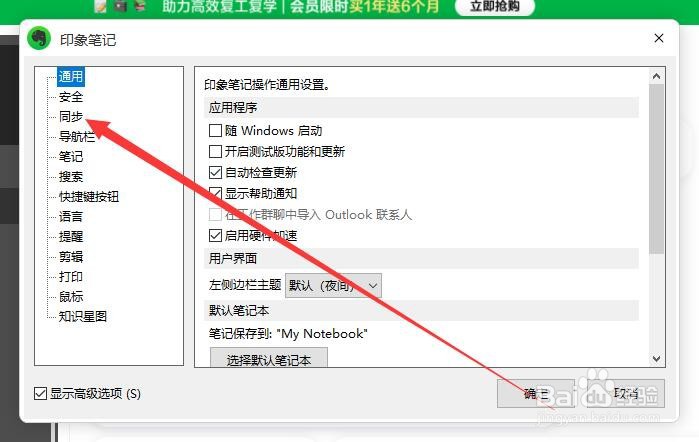Open the 导航栏 settings category
Viewport: 699px width, 442px height.
coord(77,136)
